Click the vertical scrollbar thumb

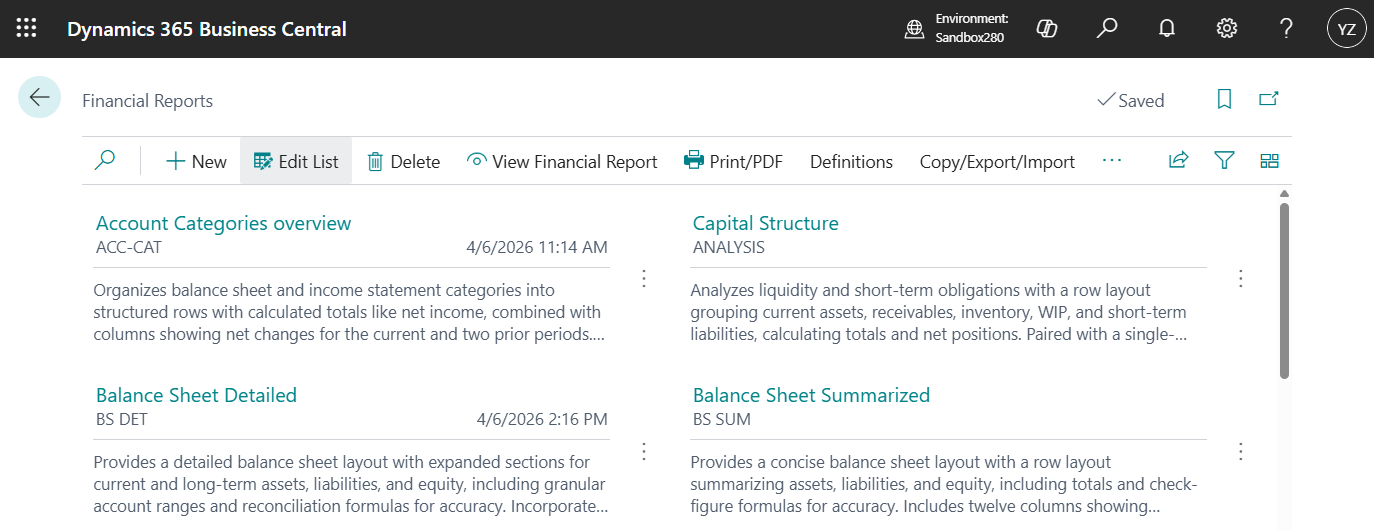[1284, 290]
